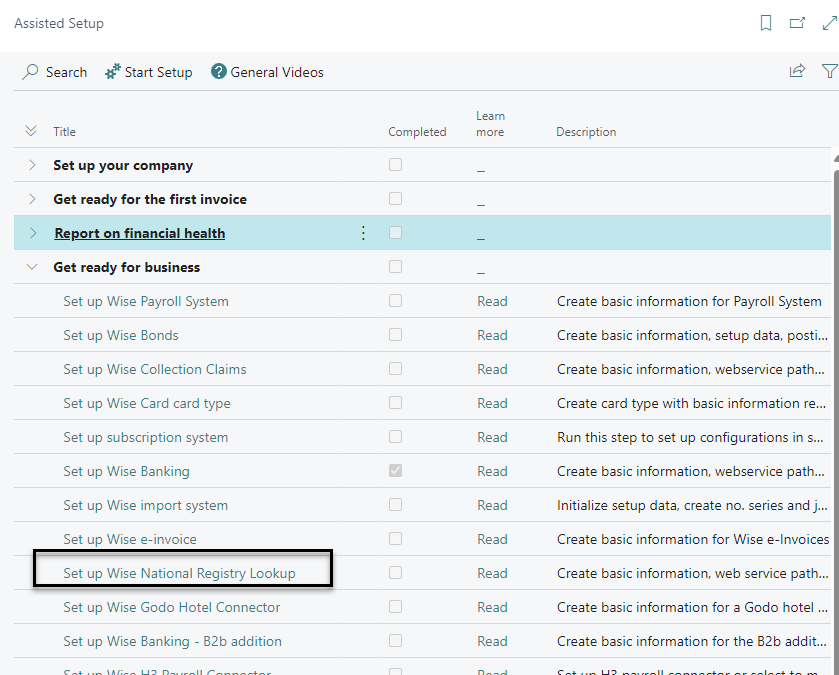The width and height of the screenshot is (839, 675).
Task: Click the three-dot menu on Report row
Action: [x=363, y=233]
